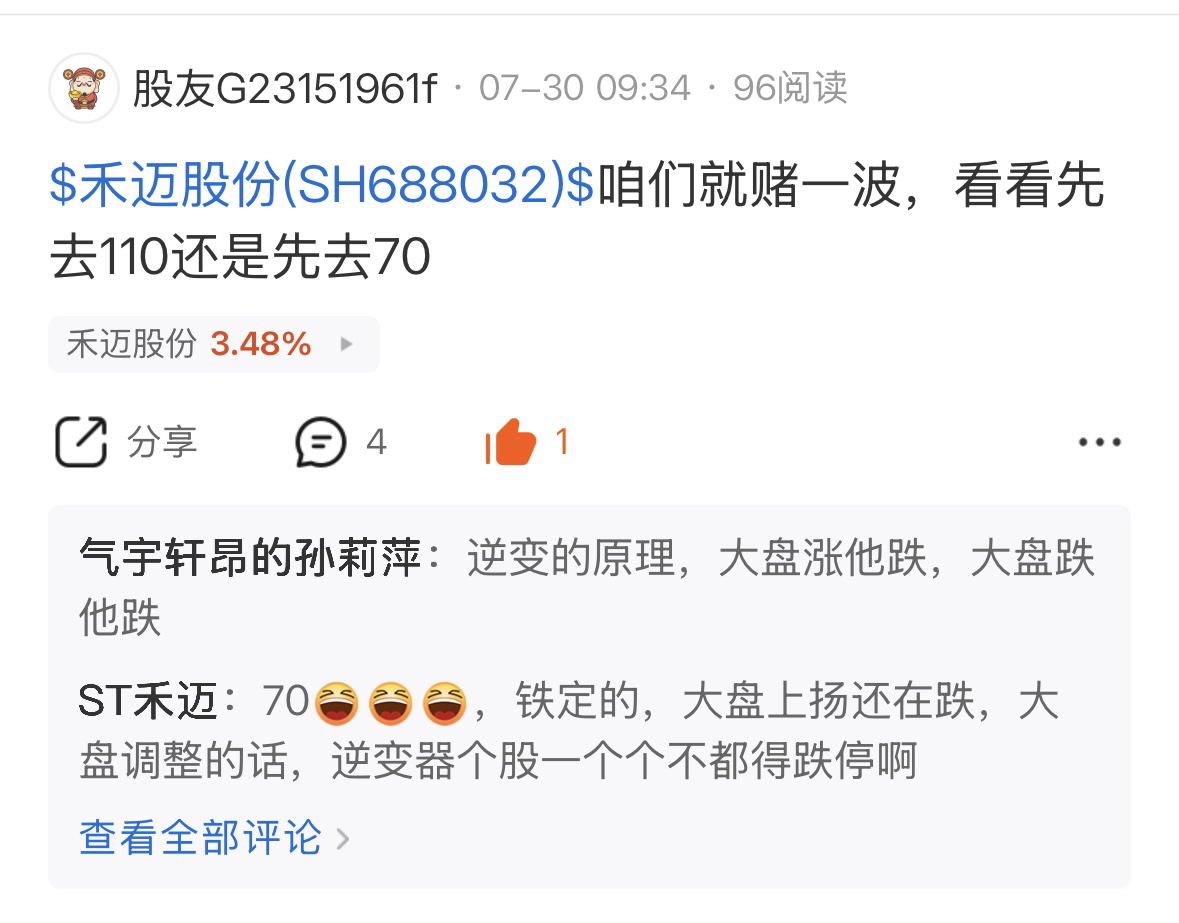The image size is (1179, 923).
Task: Open comments via the speech bubble icon
Action: (320, 441)
